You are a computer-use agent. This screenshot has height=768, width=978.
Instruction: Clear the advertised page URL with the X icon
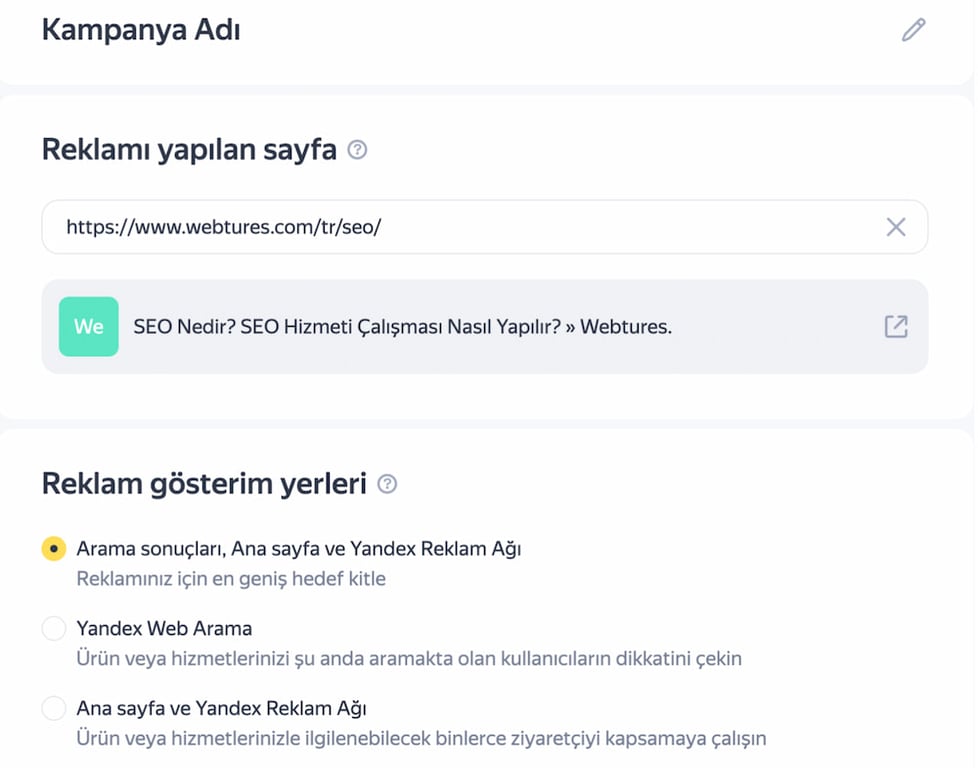897,227
